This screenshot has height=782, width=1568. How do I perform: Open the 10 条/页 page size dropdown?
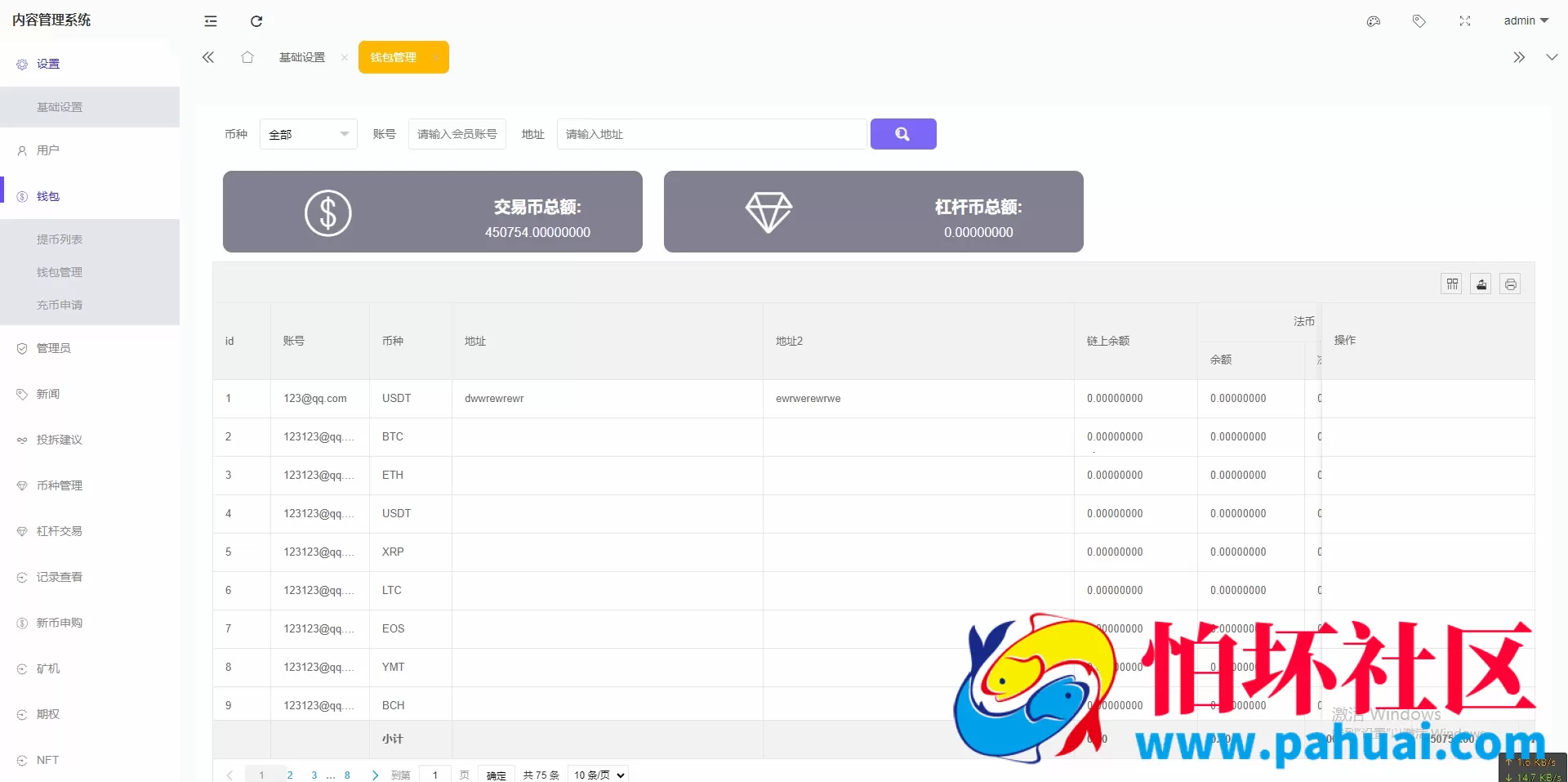pyautogui.click(x=599, y=775)
